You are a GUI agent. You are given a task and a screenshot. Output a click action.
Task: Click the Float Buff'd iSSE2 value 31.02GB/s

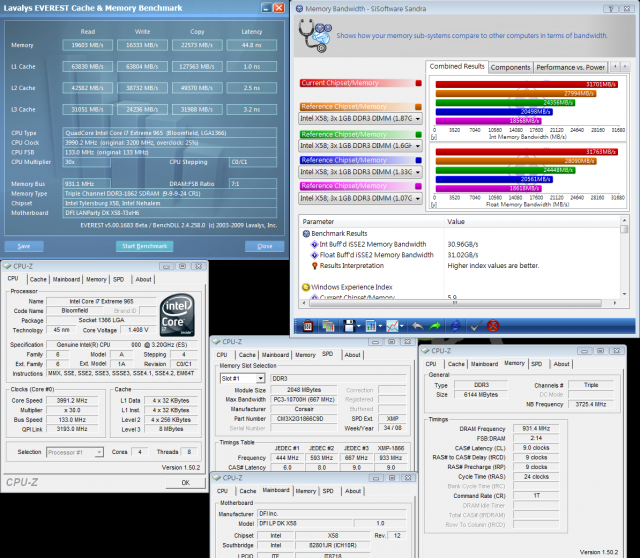tap(463, 255)
